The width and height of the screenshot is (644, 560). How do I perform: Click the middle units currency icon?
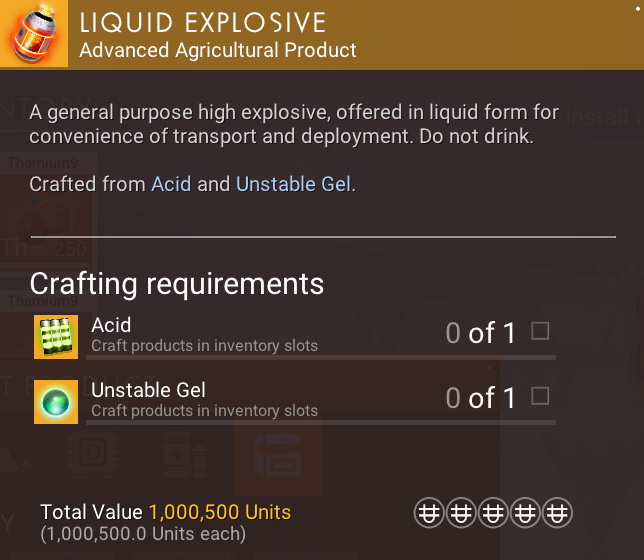[493, 514]
